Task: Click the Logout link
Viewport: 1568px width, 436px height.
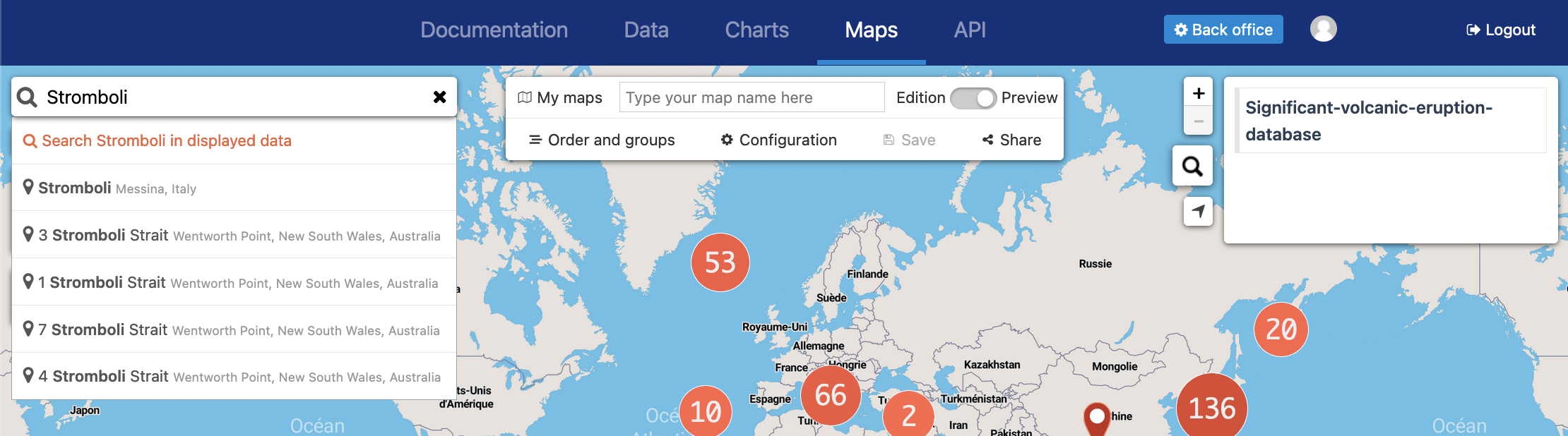Action: (1501, 30)
